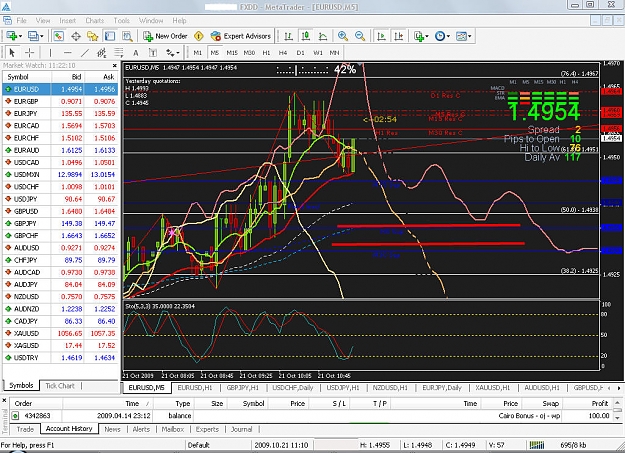
Task: Click the New Order button
Action: (x=165, y=36)
